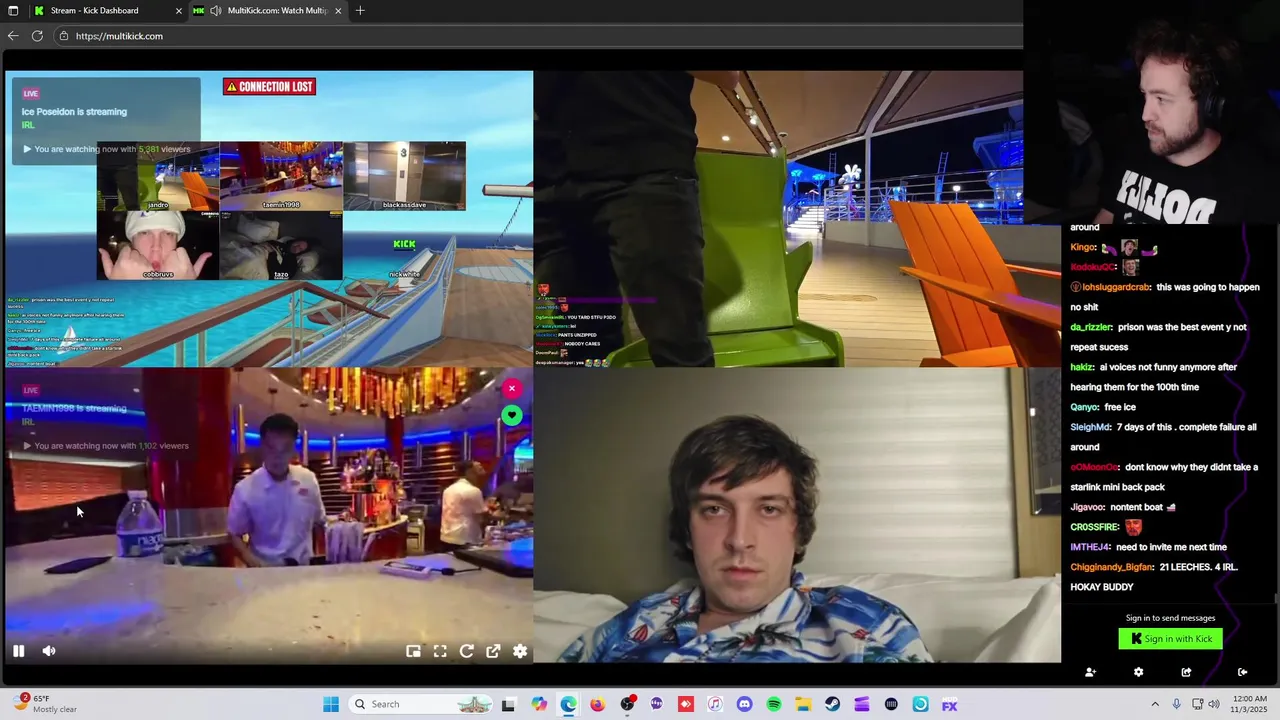The width and height of the screenshot is (1280, 720).
Task: Mute the TAEMIN1998 stream volume
Action: tap(49, 651)
